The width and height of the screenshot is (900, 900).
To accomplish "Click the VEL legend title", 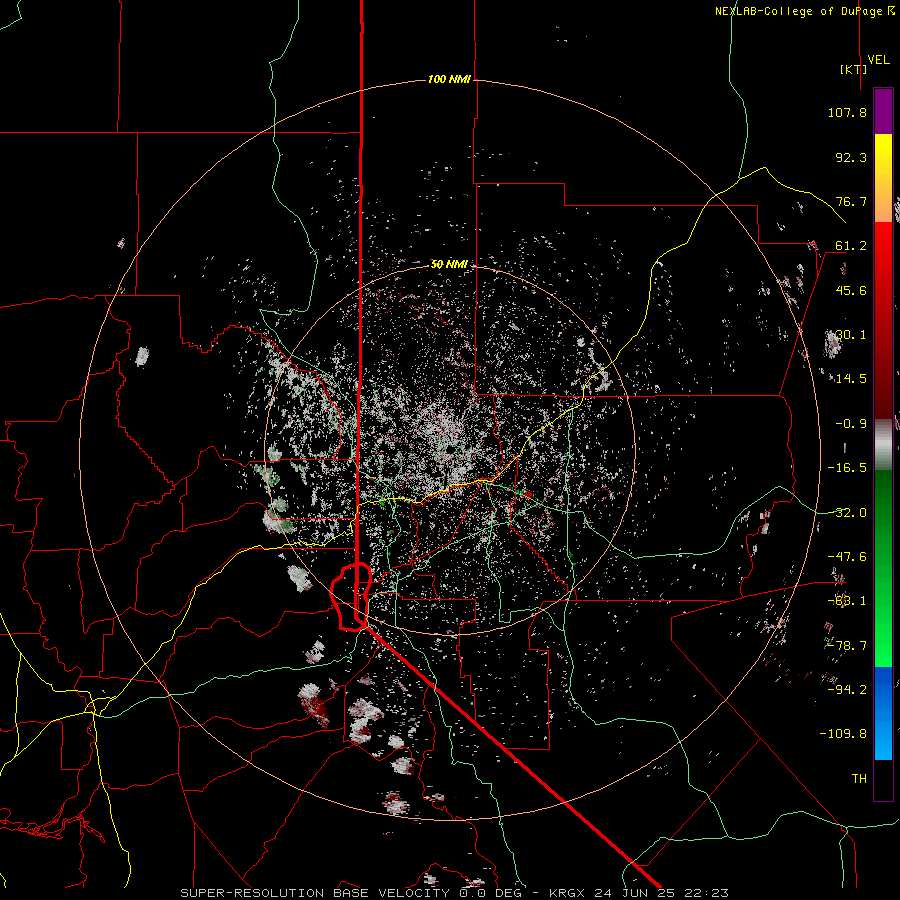I will (879, 60).
